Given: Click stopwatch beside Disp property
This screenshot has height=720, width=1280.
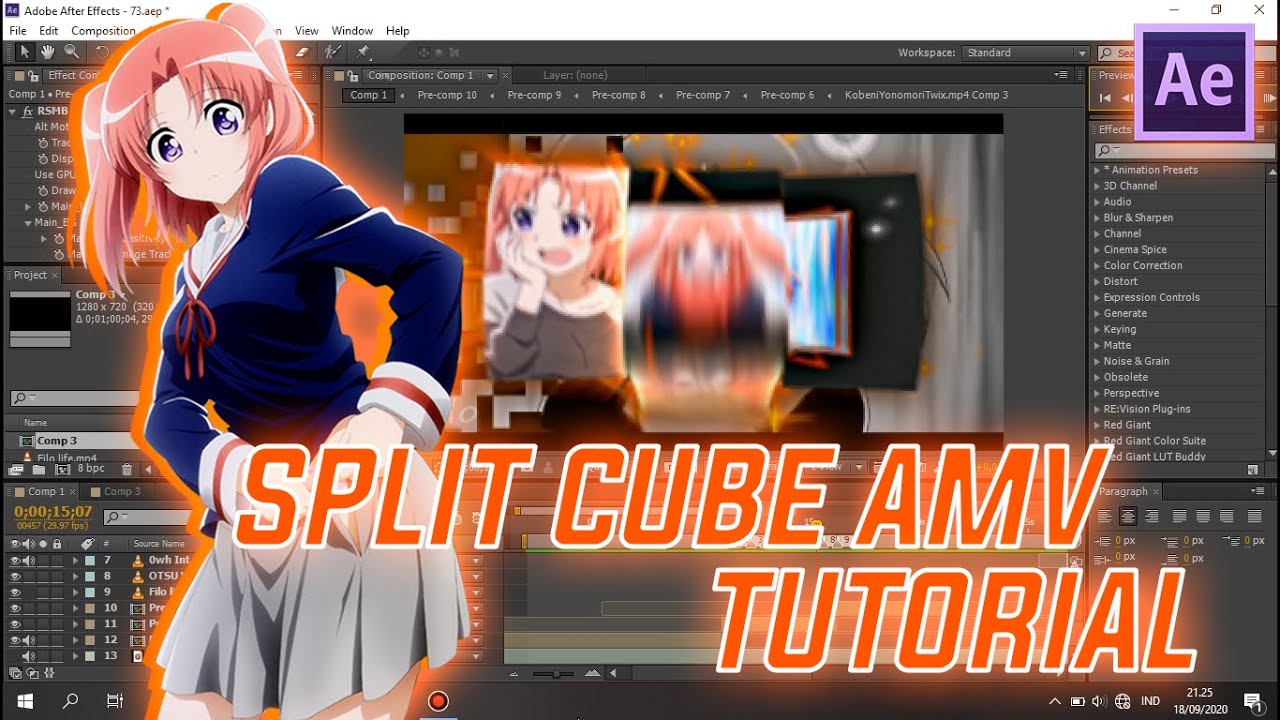Looking at the screenshot, I should [x=43, y=158].
